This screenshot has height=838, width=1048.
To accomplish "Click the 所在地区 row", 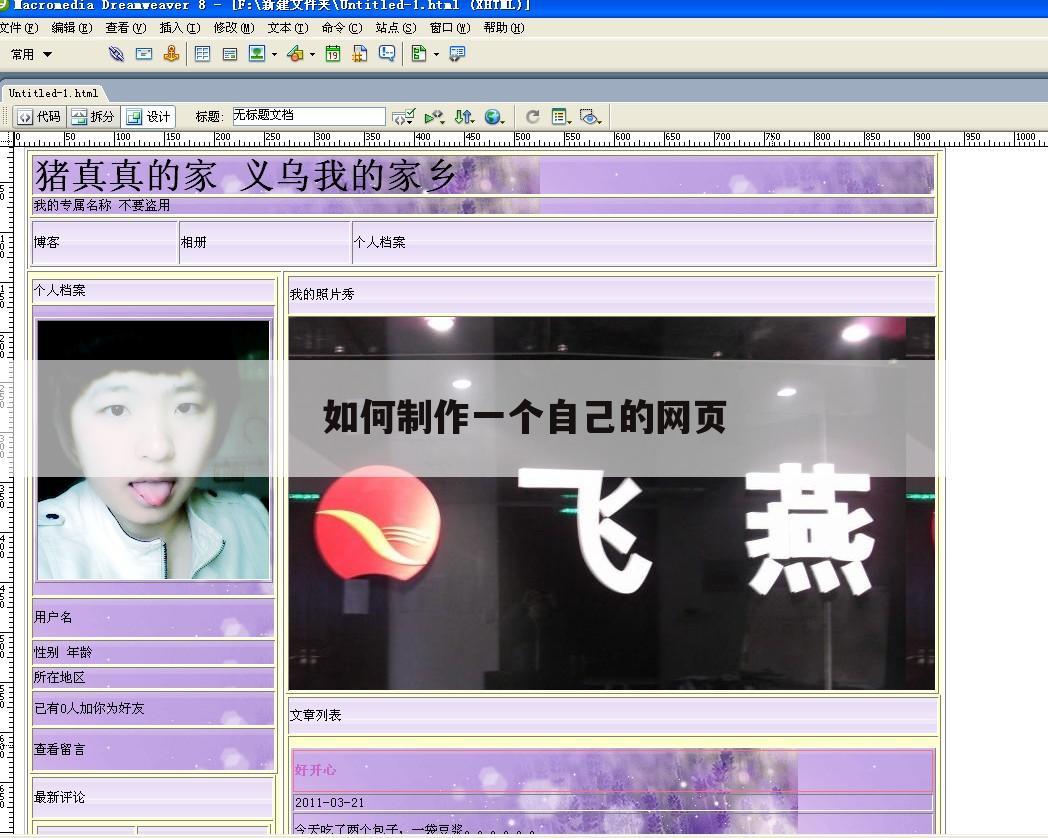I will coord(153,678).
